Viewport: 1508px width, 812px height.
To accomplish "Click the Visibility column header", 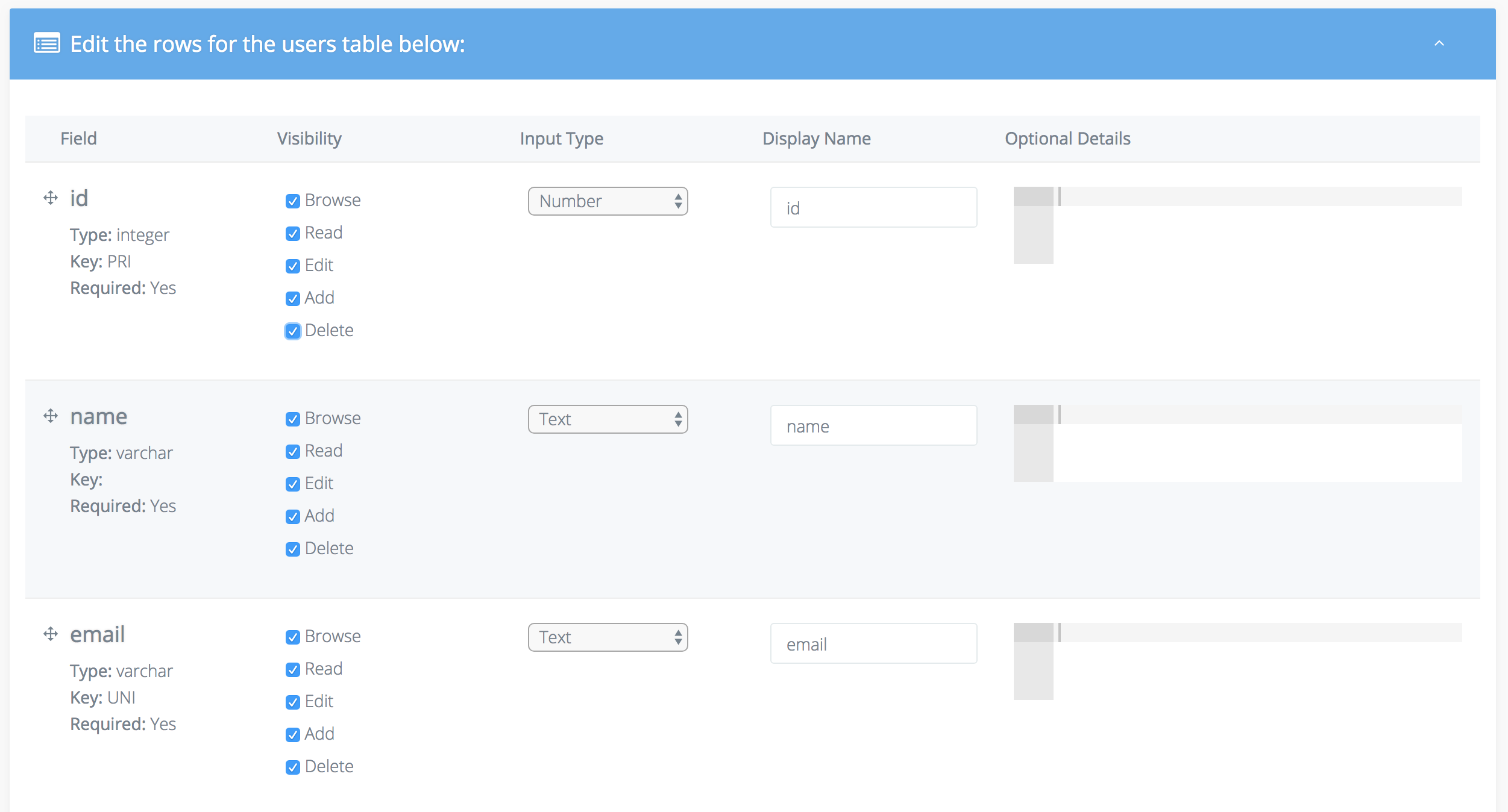I will coord(309,139).
